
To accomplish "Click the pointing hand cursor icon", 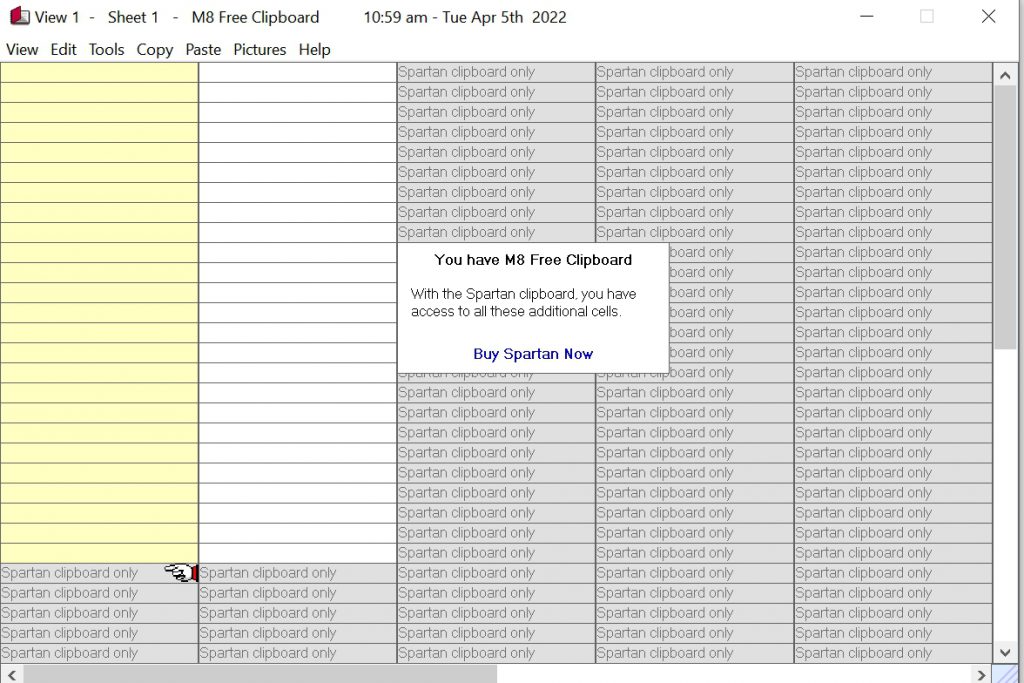I will coord(181,573).
